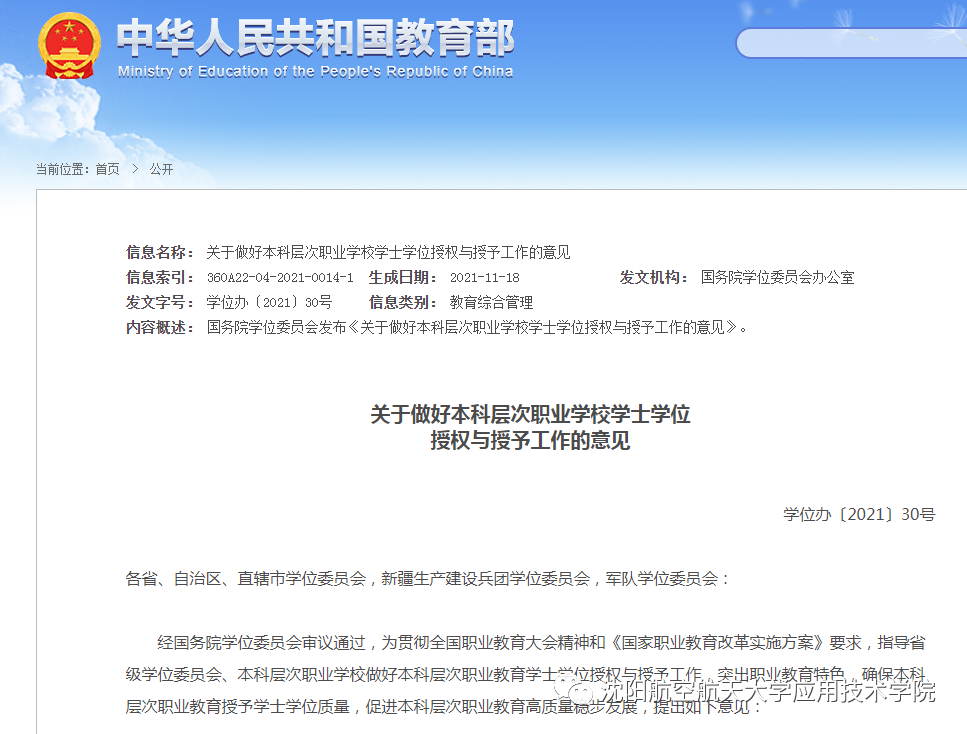Screen dimensions: 967x734
Task: Click the bold centered document heading
Action: [x=530, y=427]
